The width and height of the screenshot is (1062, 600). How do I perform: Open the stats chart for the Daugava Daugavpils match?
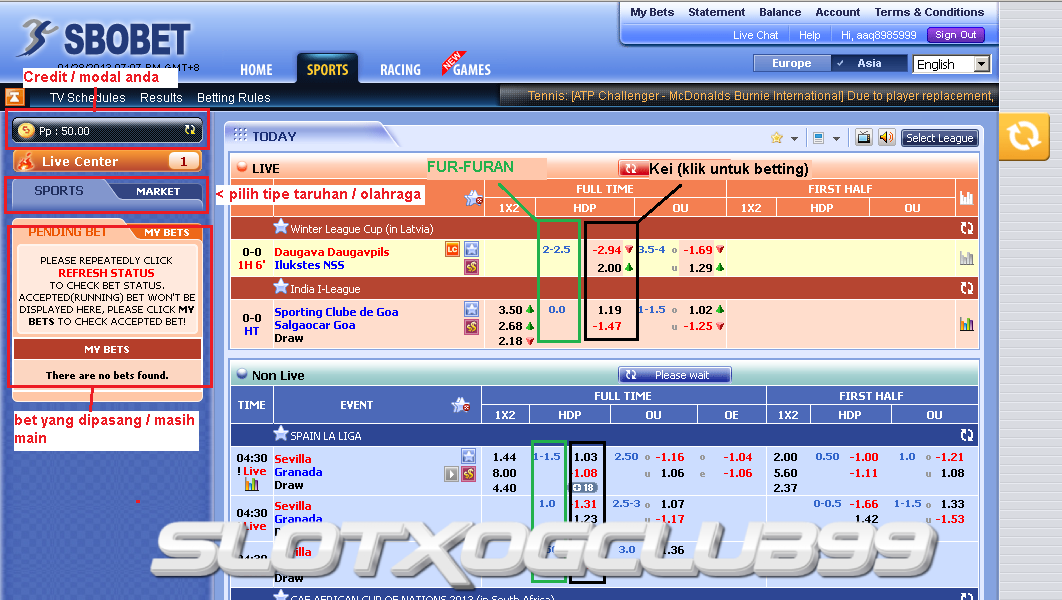click(x=967, y=258)
